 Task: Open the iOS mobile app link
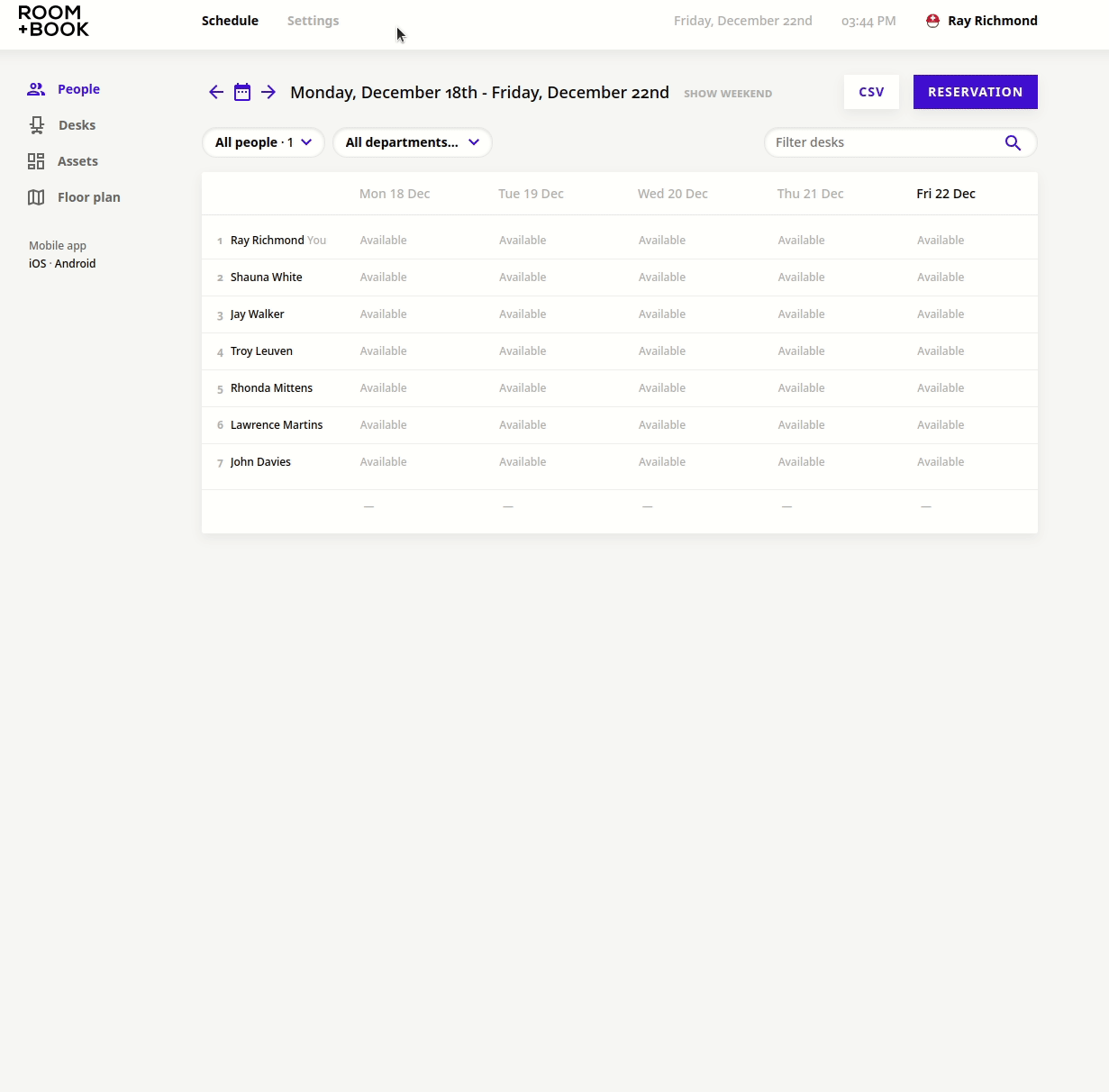point(36,263)
